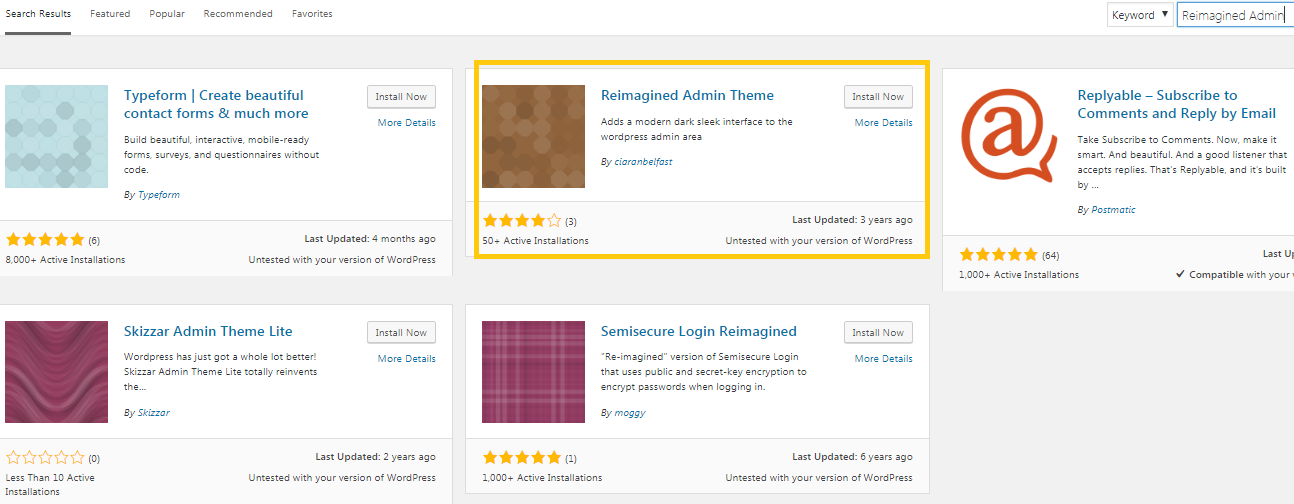This screenshot has height=504, width=1294.
Task: Click the Semisecure Login Reimagined plaid icon
Action: coord(533,372)
